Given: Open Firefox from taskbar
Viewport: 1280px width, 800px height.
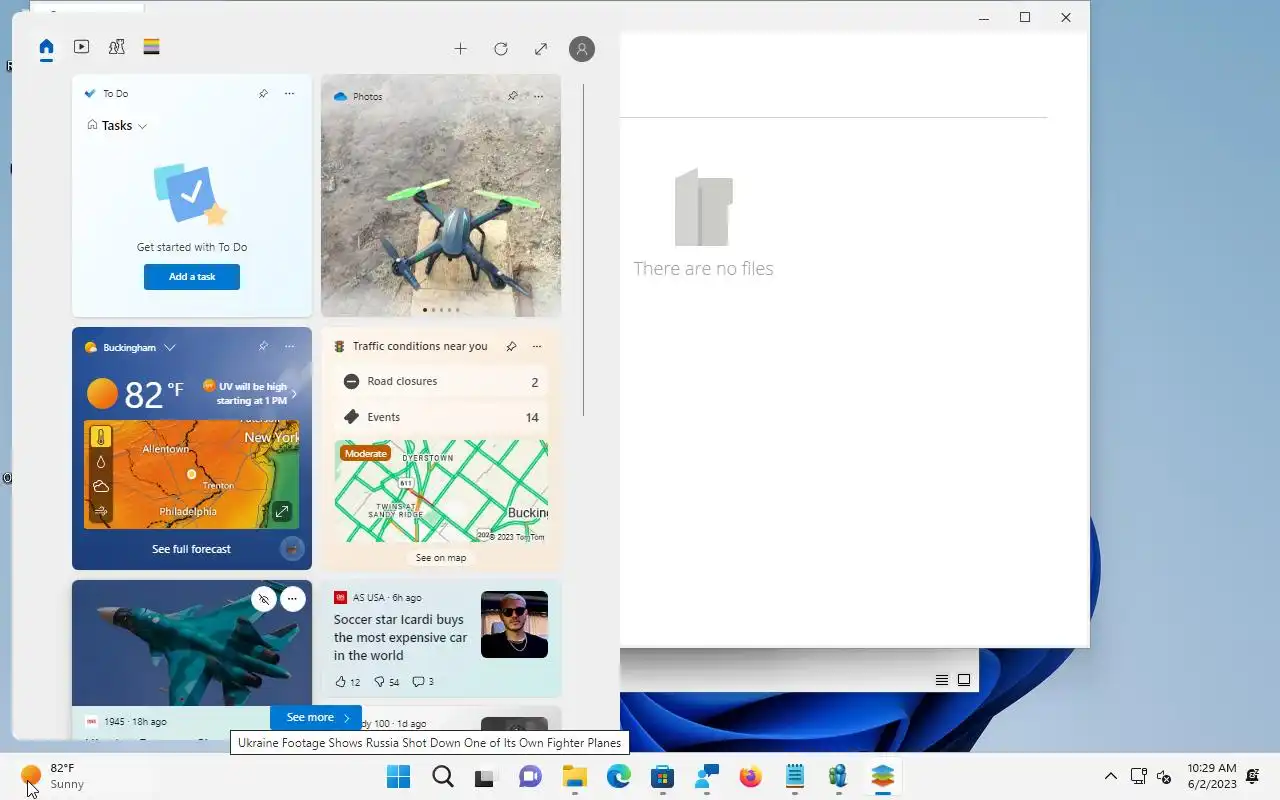Looking at the screenshot, I should tap(750, 777).
